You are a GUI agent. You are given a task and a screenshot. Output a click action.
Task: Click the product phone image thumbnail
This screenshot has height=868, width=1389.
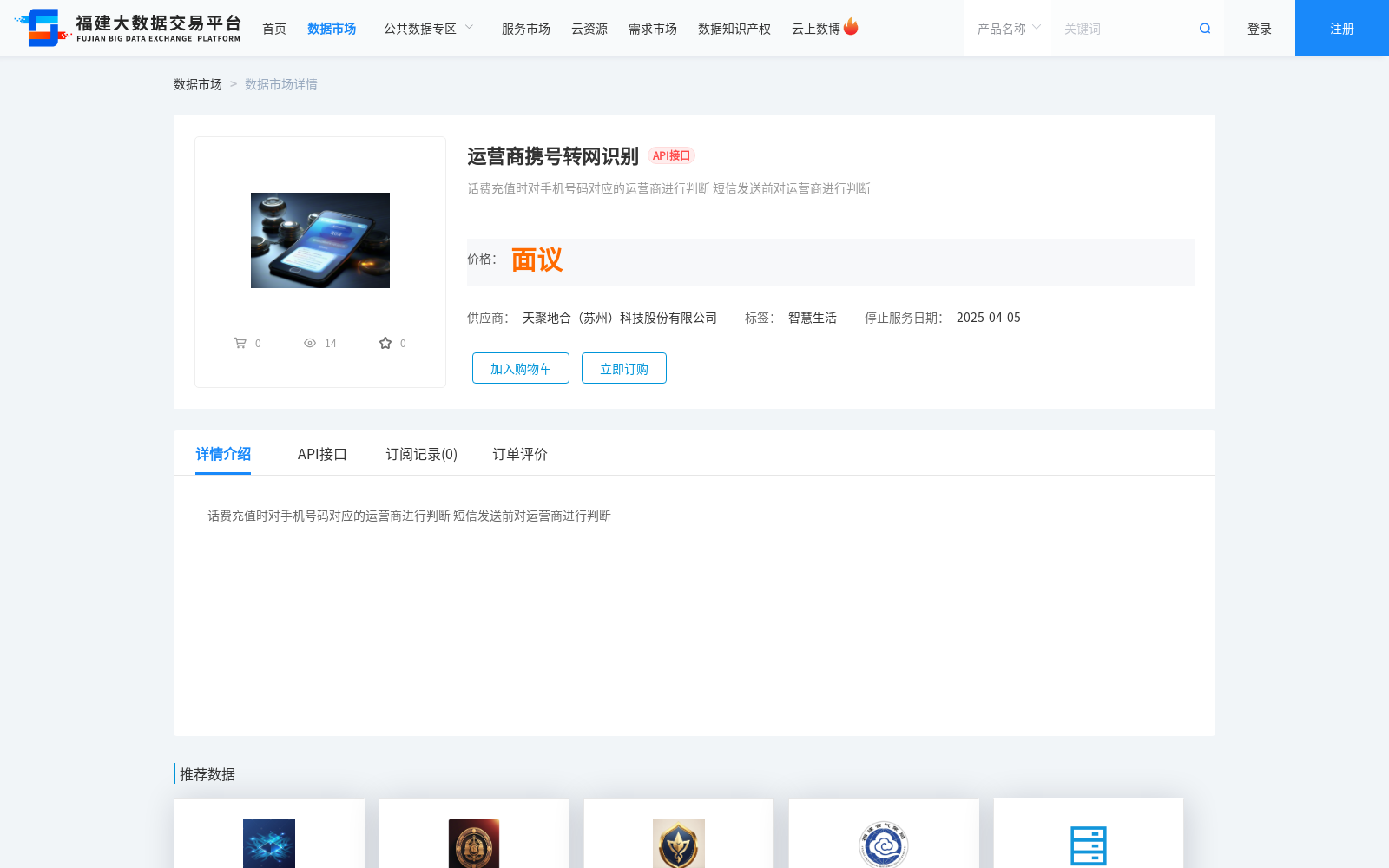coord(320,240)
